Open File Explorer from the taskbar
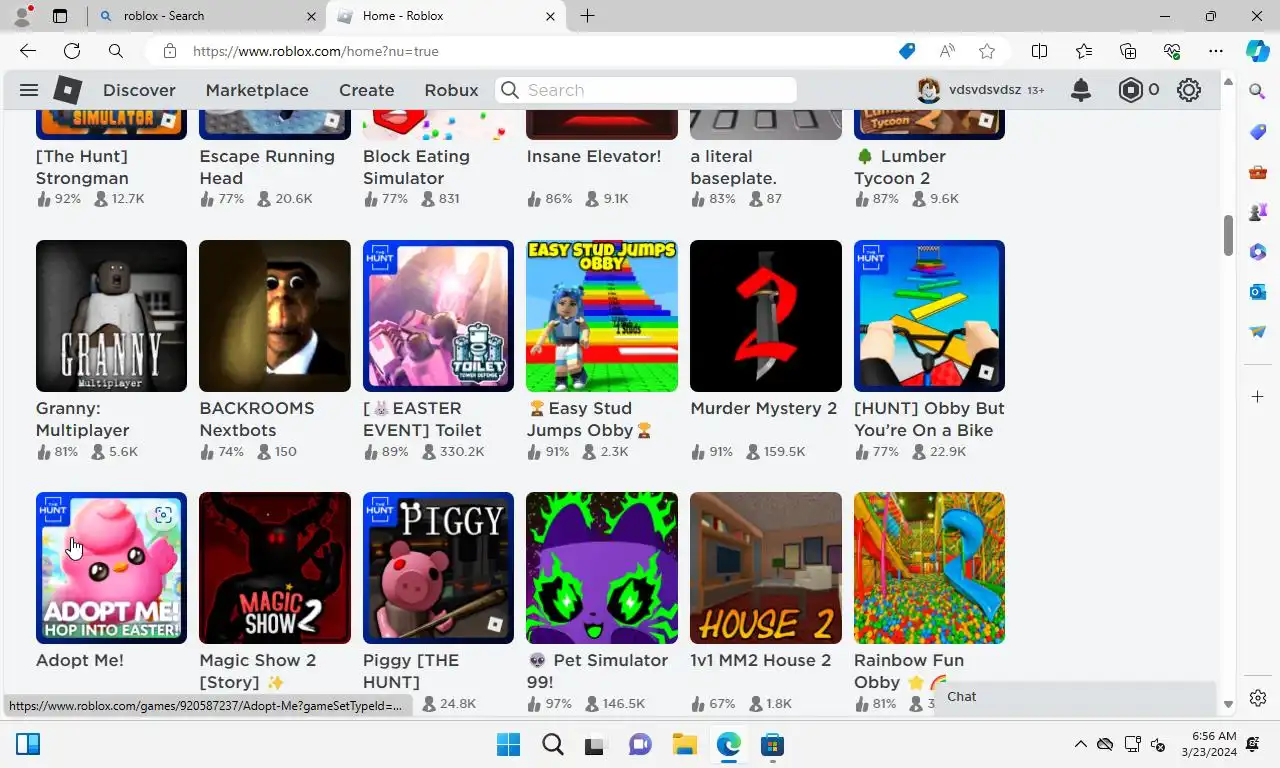This screenshot has width=1280, height=768. (684, 745)
